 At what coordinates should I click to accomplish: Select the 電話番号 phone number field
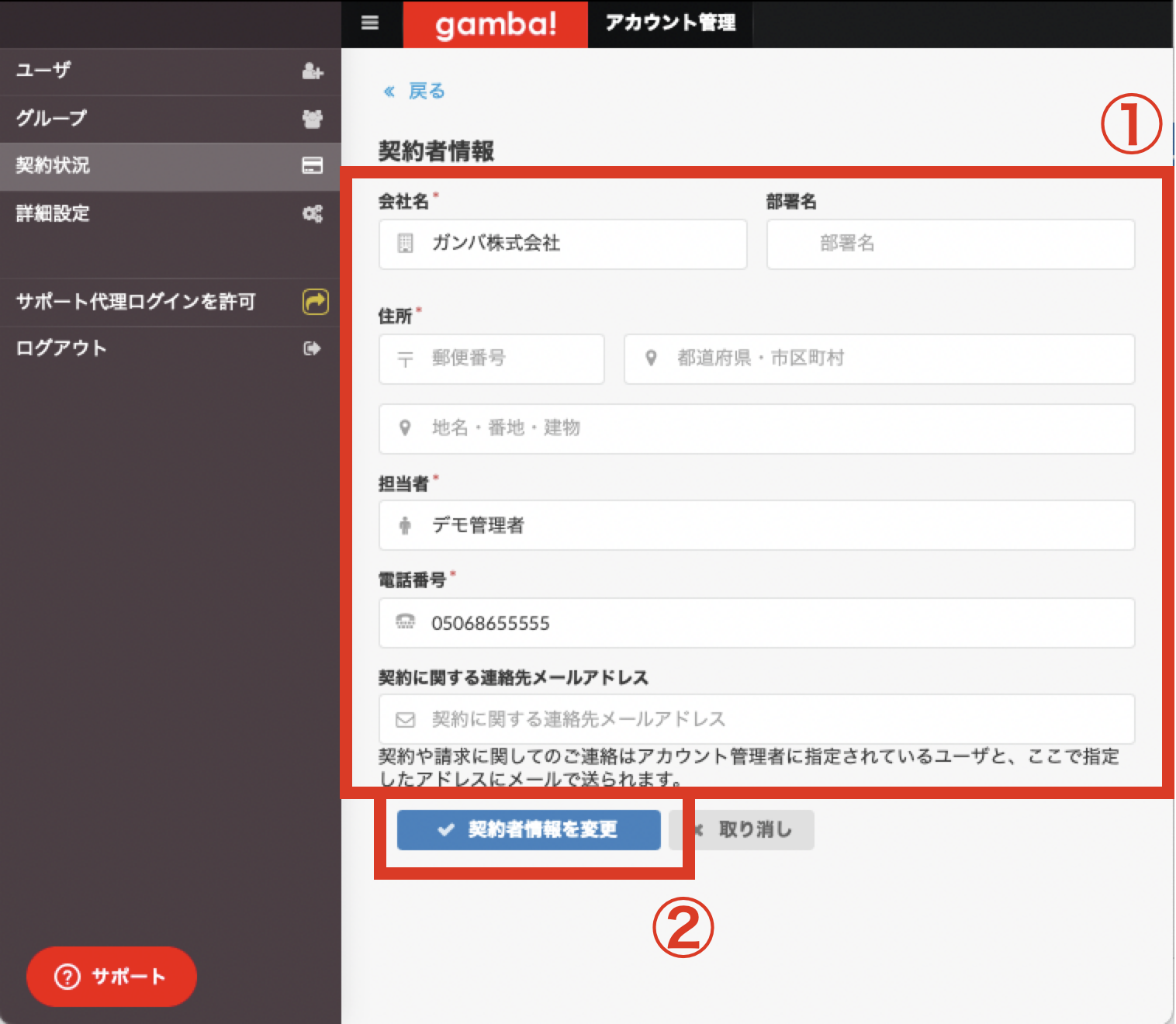pyautogui.click(x=757, y=623)
